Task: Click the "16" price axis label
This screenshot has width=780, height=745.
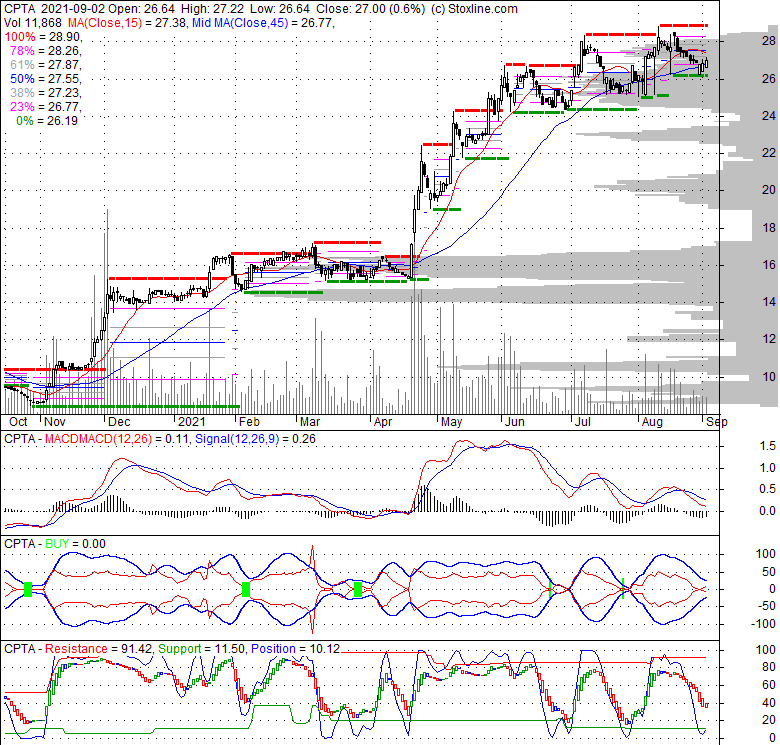Action: (x=769, y=265)
